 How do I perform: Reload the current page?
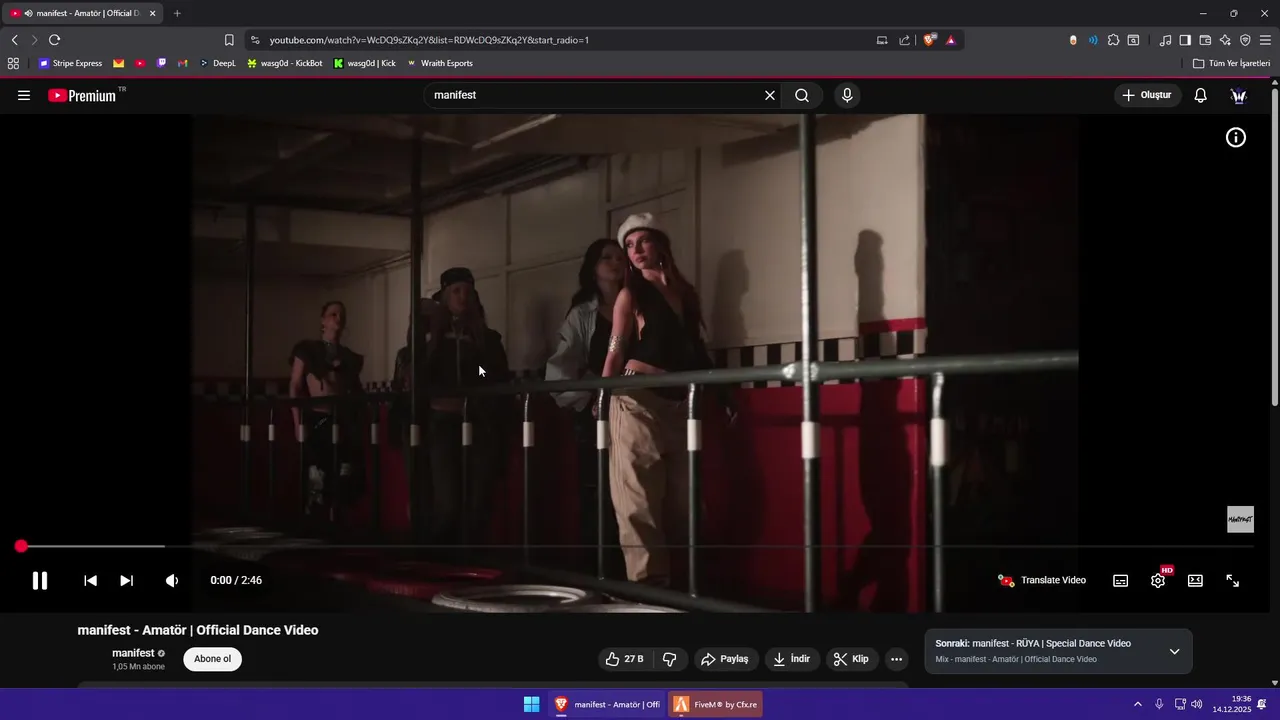(54, 40)
